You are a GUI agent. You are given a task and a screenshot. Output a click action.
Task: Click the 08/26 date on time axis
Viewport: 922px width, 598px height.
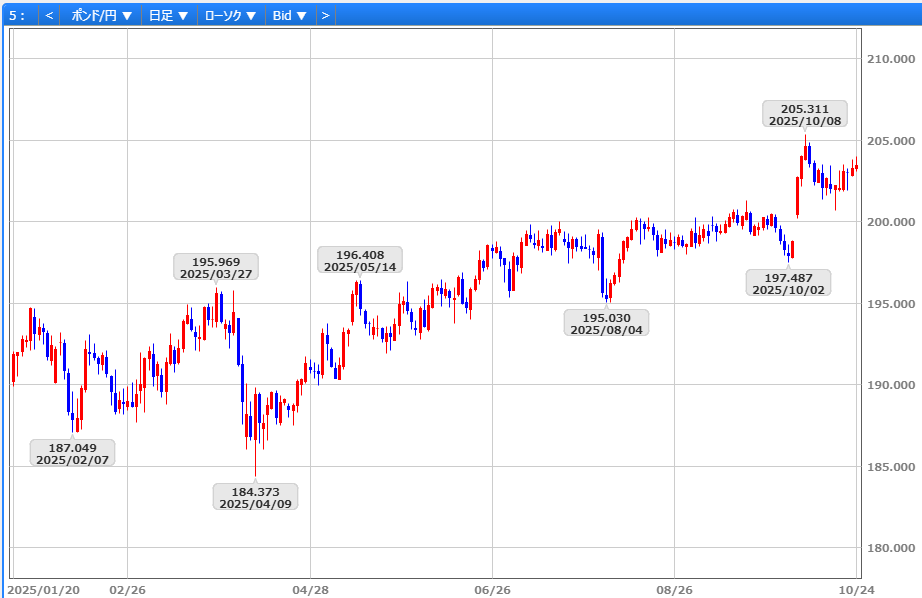pyautogui.click(x=674, y=589)
